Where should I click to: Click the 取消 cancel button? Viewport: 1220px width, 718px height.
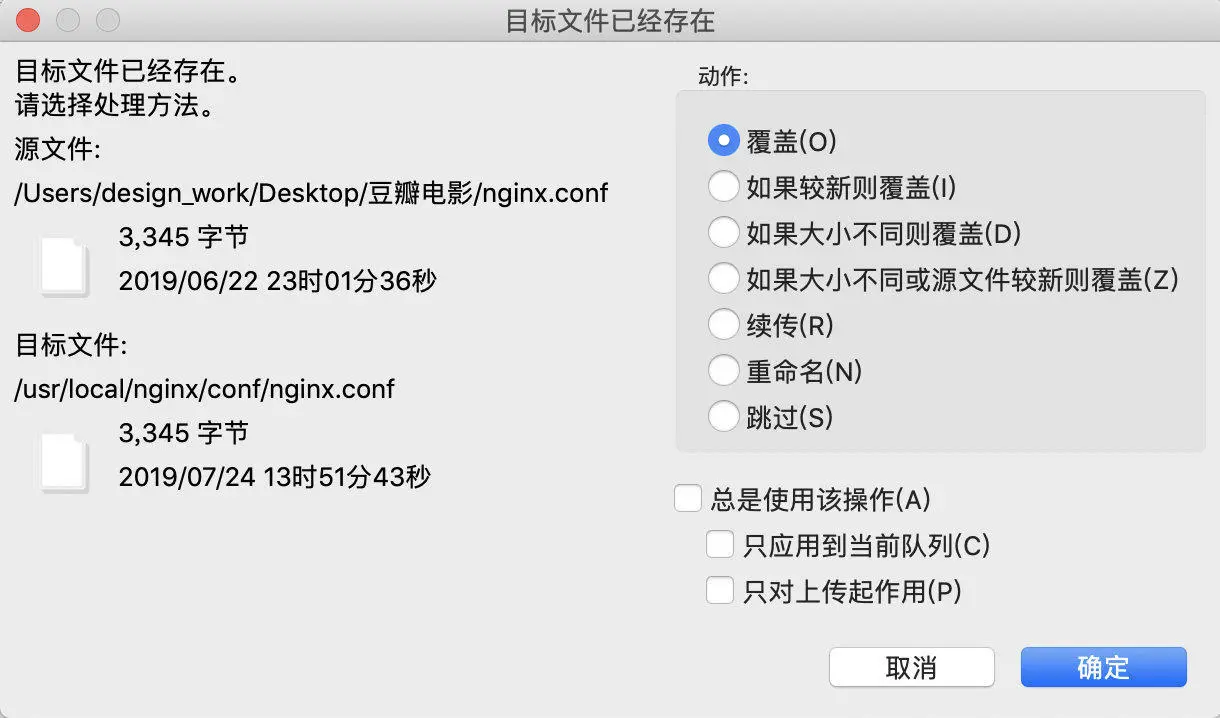click(x=912, y=667)
